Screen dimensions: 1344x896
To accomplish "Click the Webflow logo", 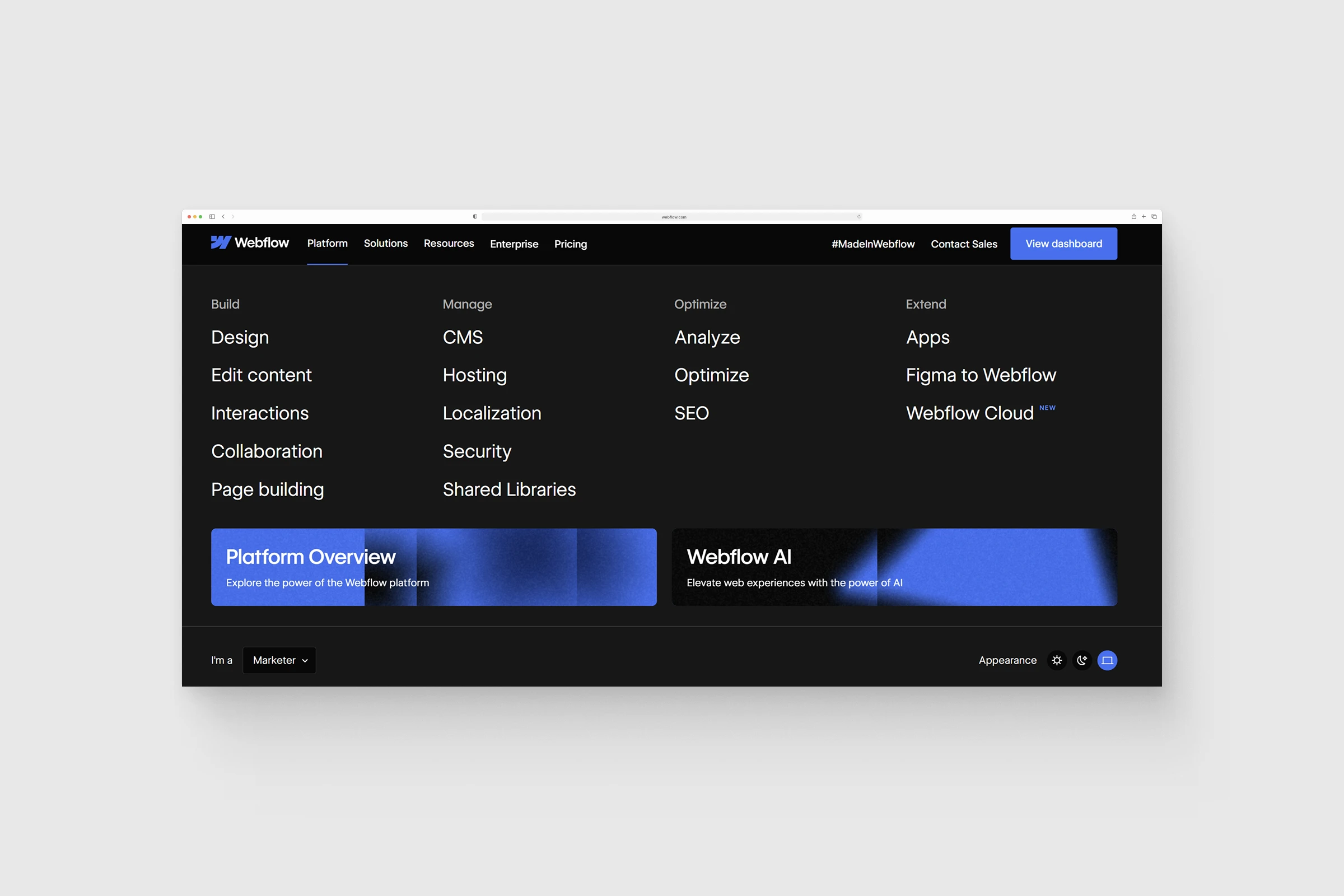I will pos(250,243).
